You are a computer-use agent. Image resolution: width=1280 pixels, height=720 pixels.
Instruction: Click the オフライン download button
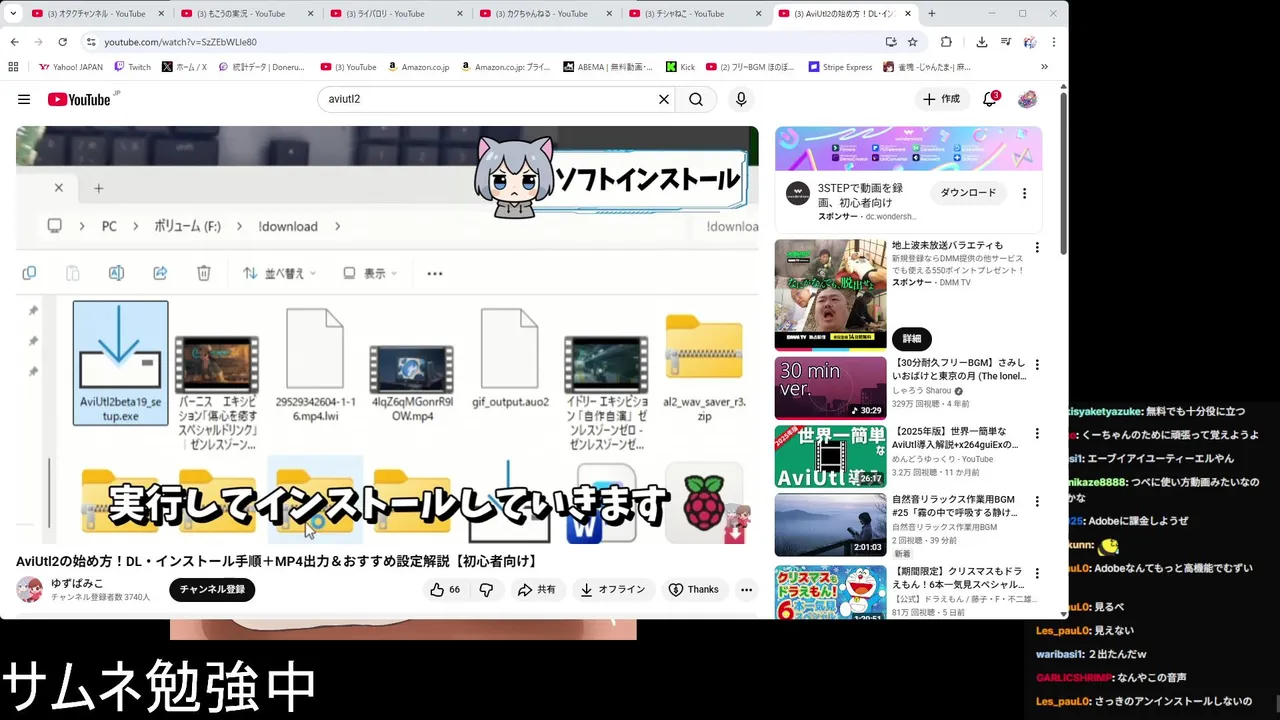coord(613,590)
